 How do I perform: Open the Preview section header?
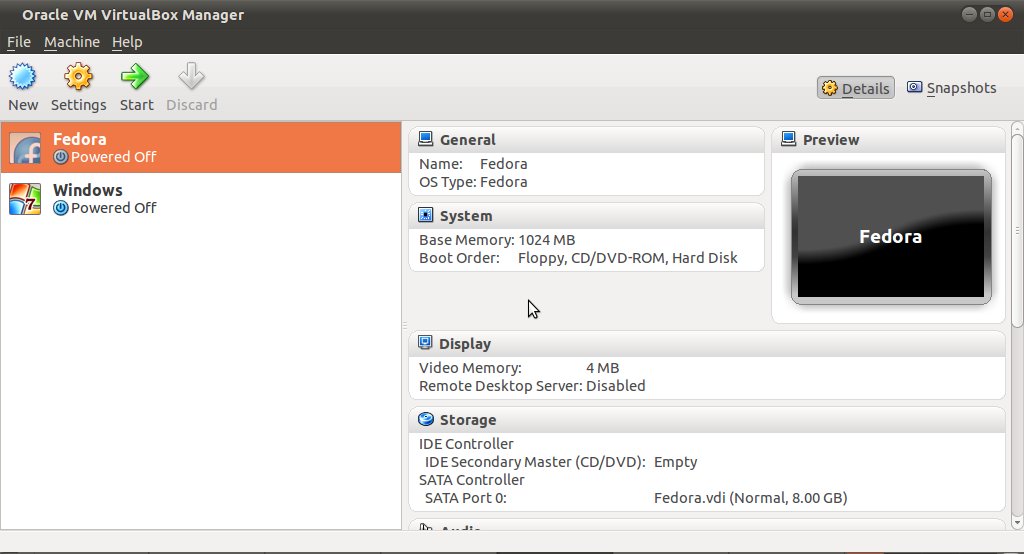click(x=888, y=140)
